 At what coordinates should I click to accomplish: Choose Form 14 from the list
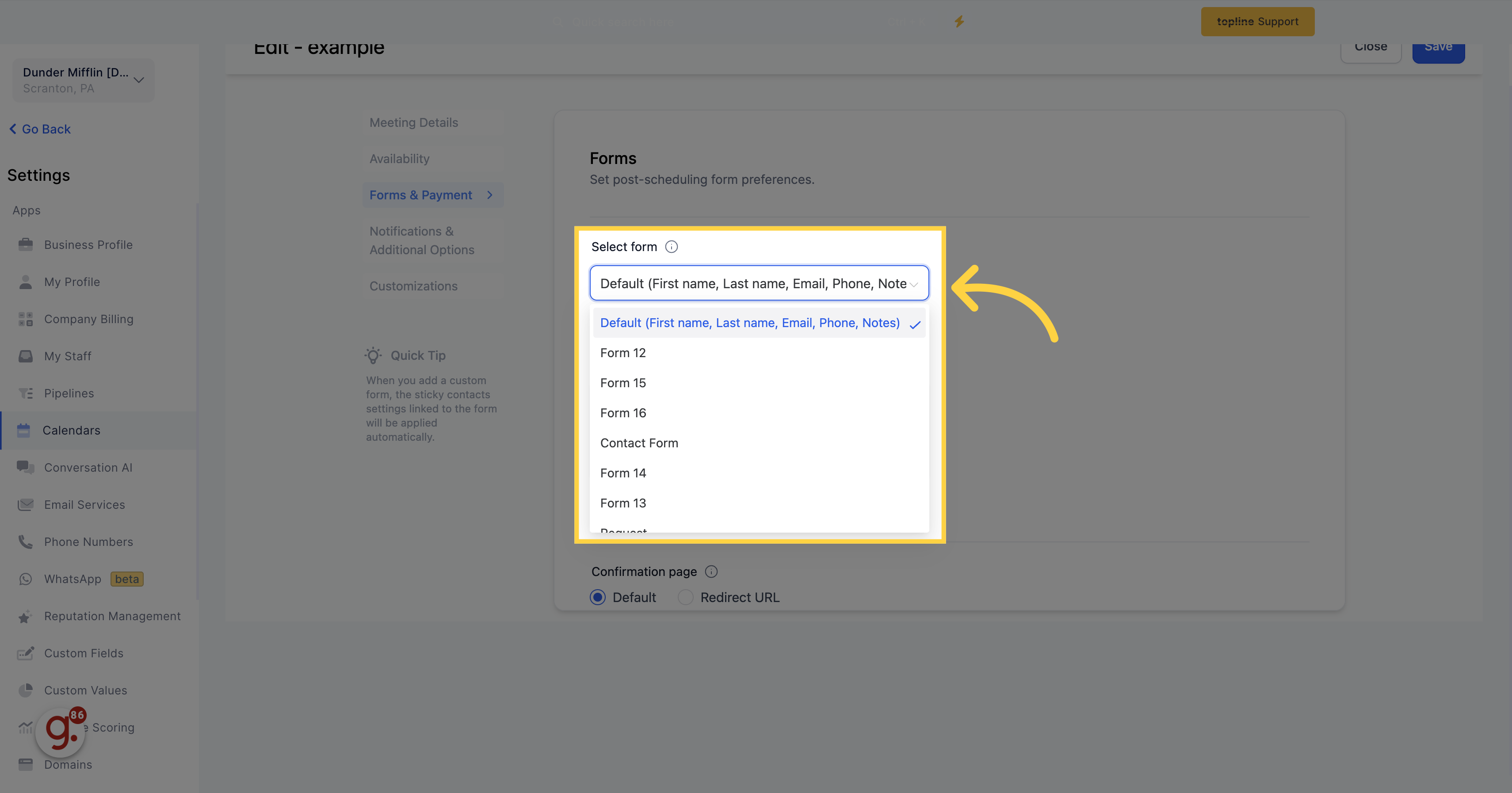[759, 473]
